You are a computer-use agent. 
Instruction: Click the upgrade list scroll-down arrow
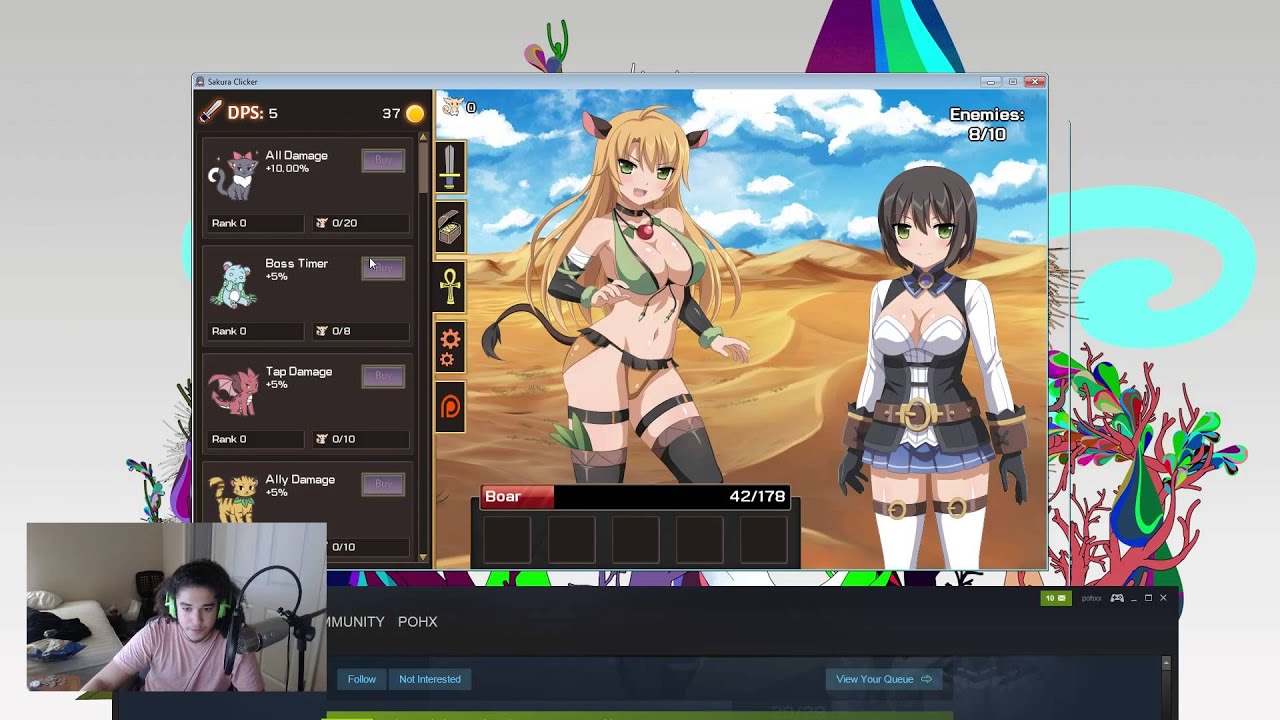click(423, 557)
